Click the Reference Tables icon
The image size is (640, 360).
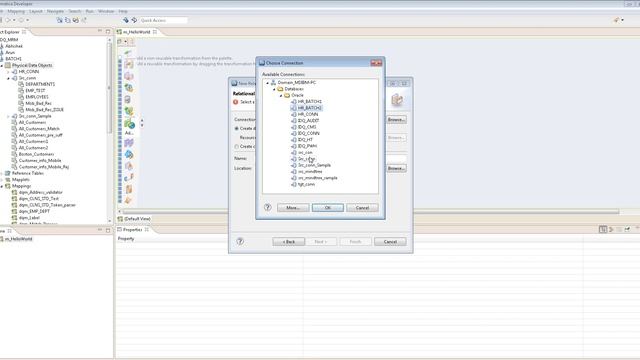pyautogui.click(x=8, y=173)
